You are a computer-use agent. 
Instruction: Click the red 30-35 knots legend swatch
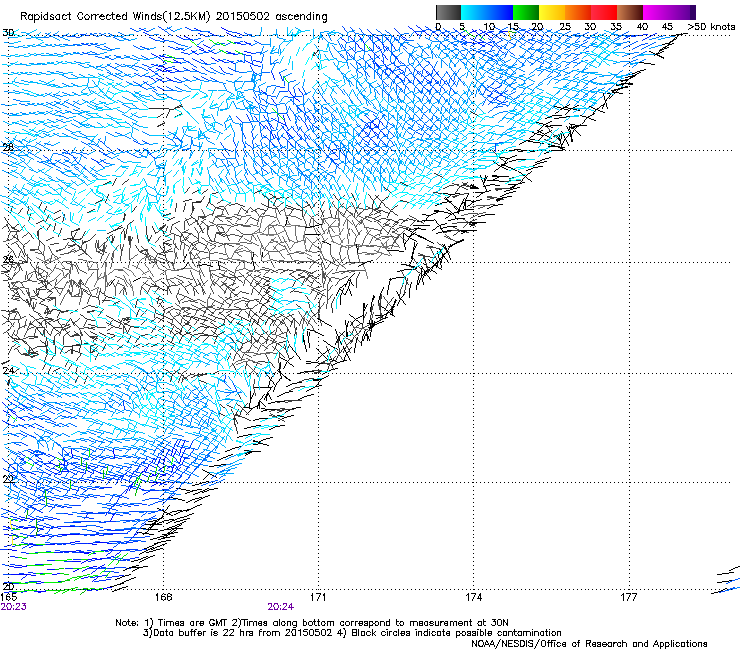tap(604, 12)
